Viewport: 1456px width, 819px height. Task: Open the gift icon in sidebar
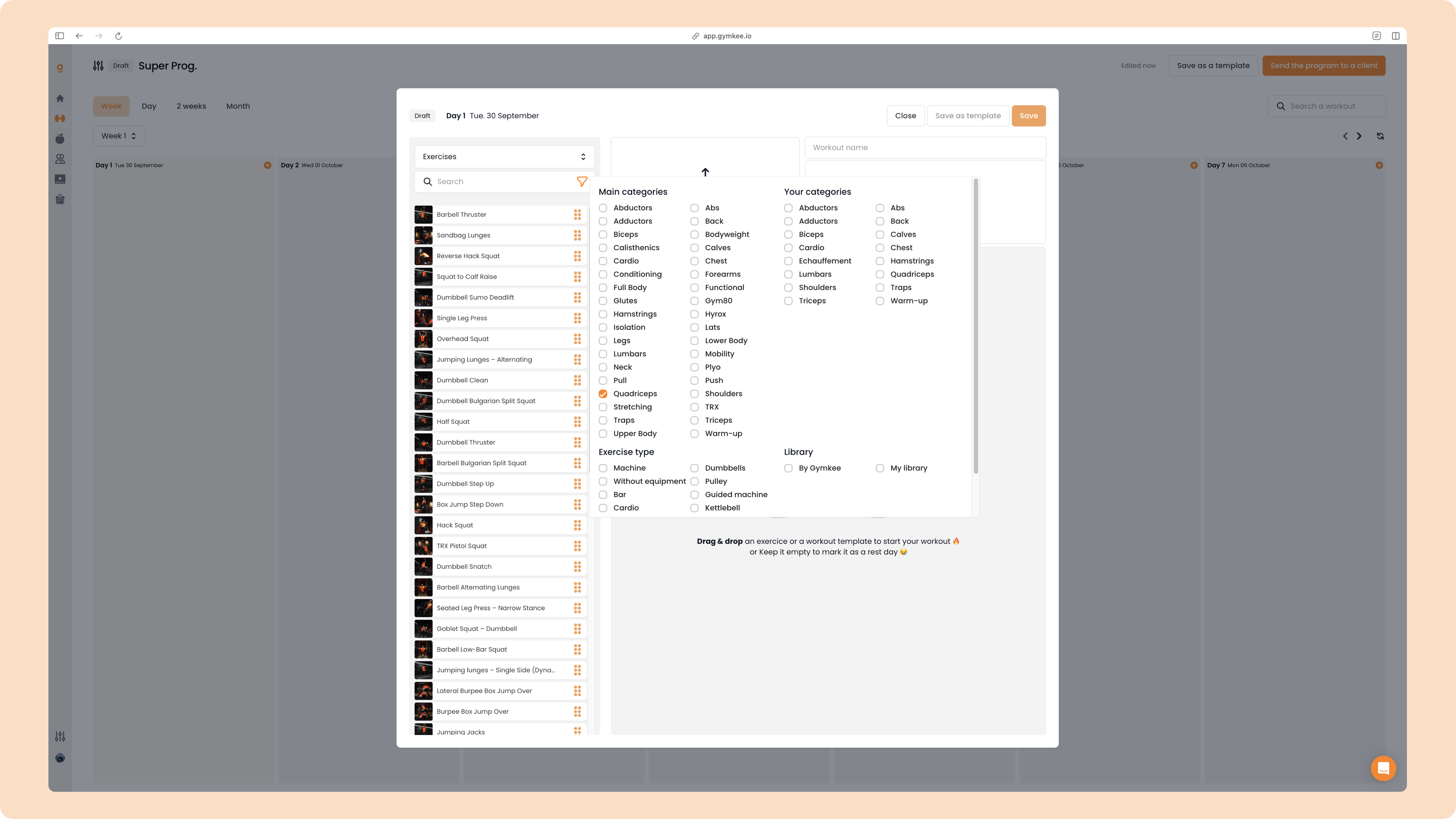[x=60, y=199]
